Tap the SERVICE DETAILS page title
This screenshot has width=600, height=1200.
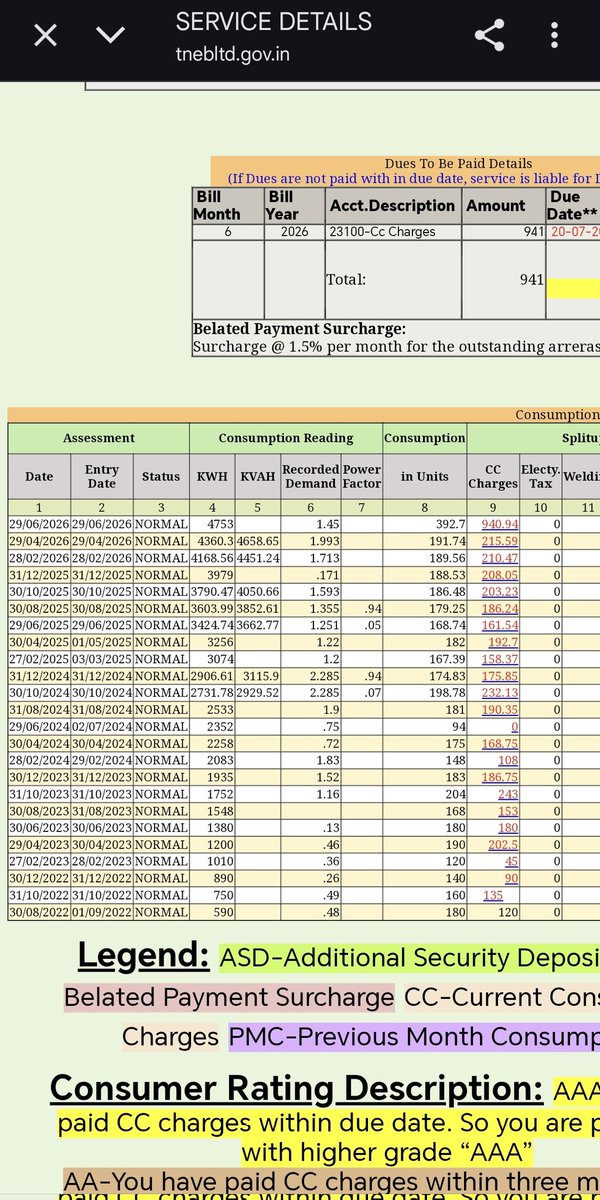(x=273, y=22)
